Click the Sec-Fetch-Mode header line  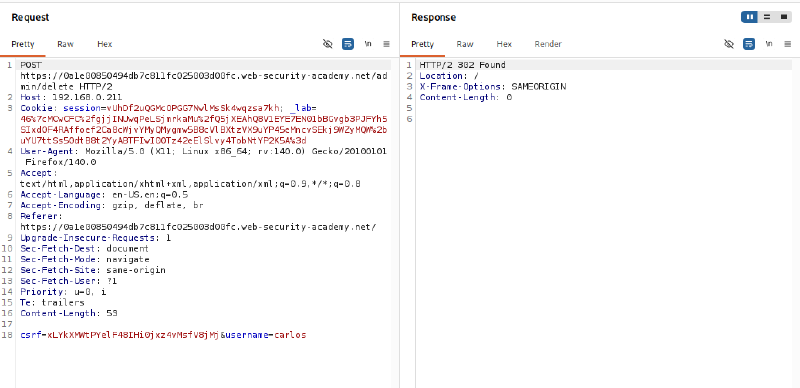coord(85,259)
